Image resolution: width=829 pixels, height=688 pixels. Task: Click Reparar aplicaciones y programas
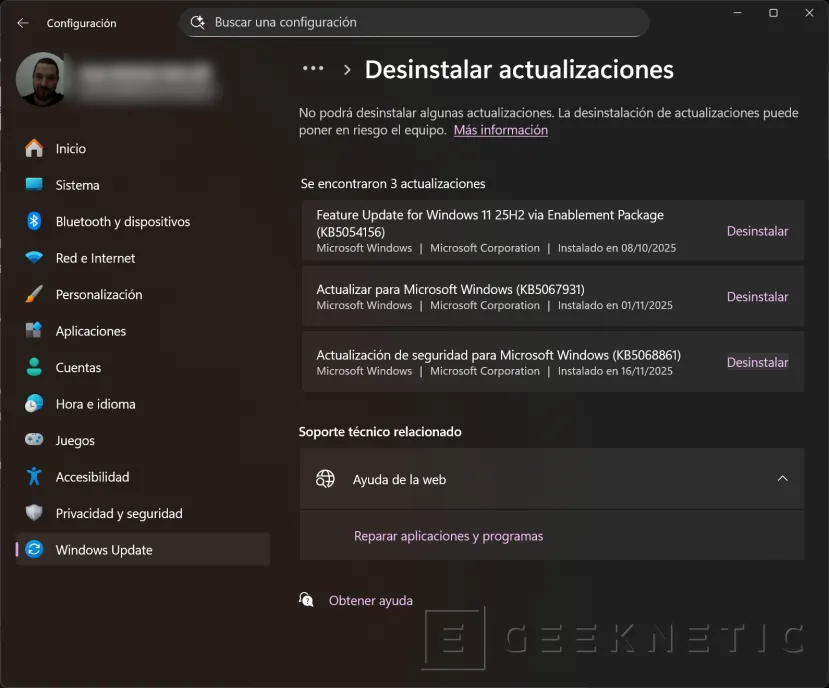click(x=447, y=535)
